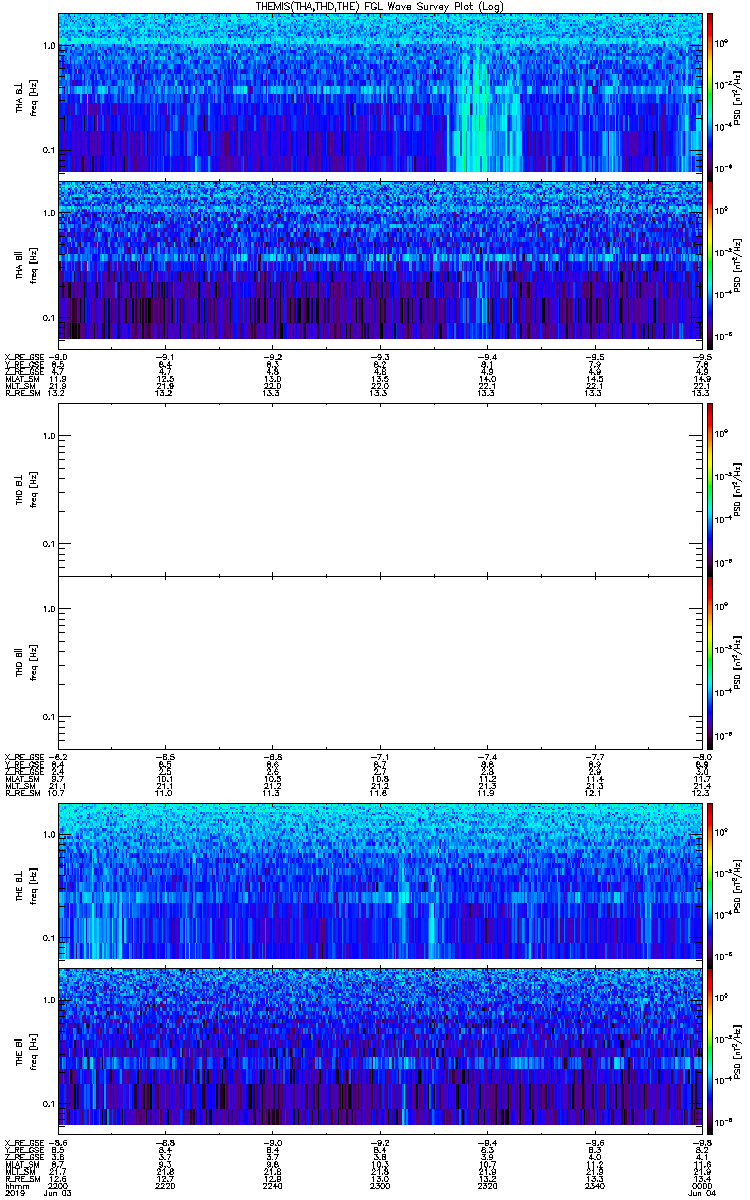Click inside the empty THD BL plot panel

point(381,489)
